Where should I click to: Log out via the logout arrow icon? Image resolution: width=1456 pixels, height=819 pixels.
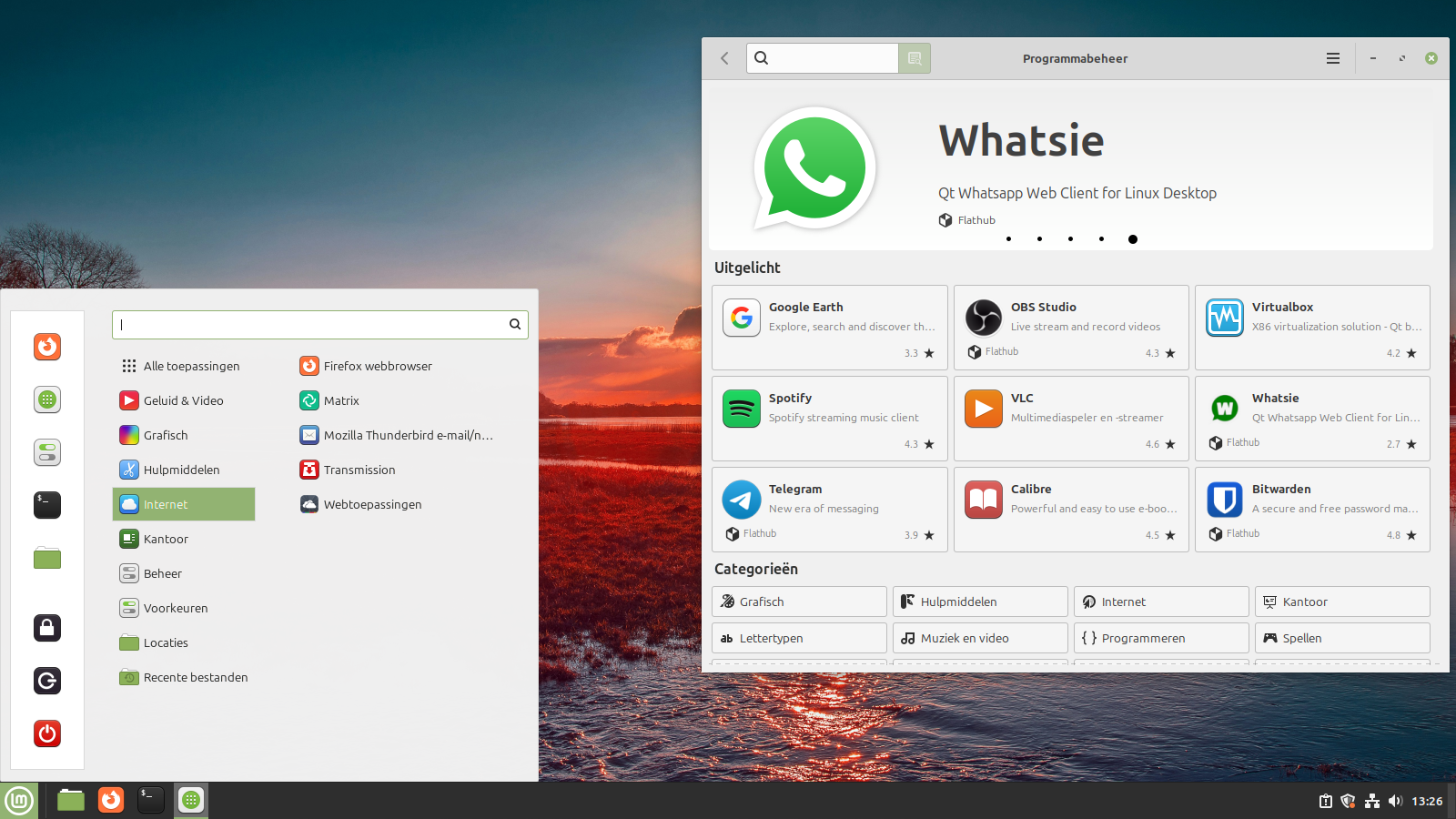point(46,681)
